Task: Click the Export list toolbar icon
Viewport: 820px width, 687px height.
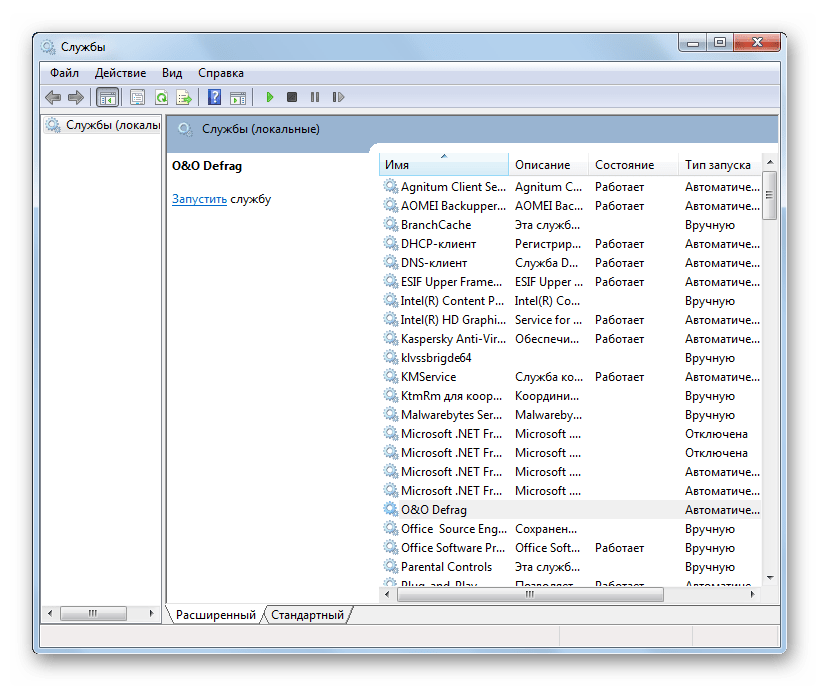Action: point(184,97)
